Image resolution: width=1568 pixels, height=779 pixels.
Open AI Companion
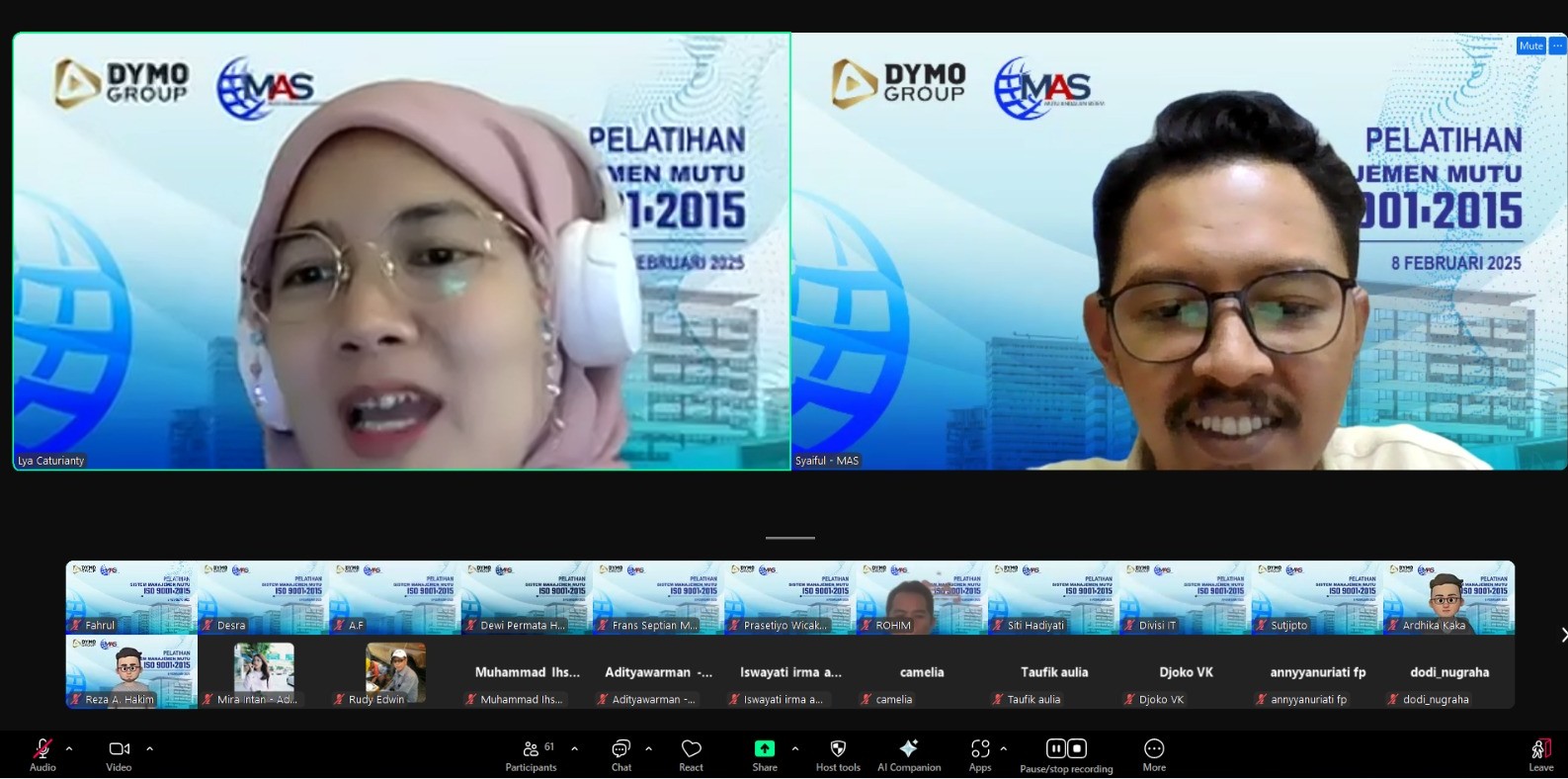909,754
